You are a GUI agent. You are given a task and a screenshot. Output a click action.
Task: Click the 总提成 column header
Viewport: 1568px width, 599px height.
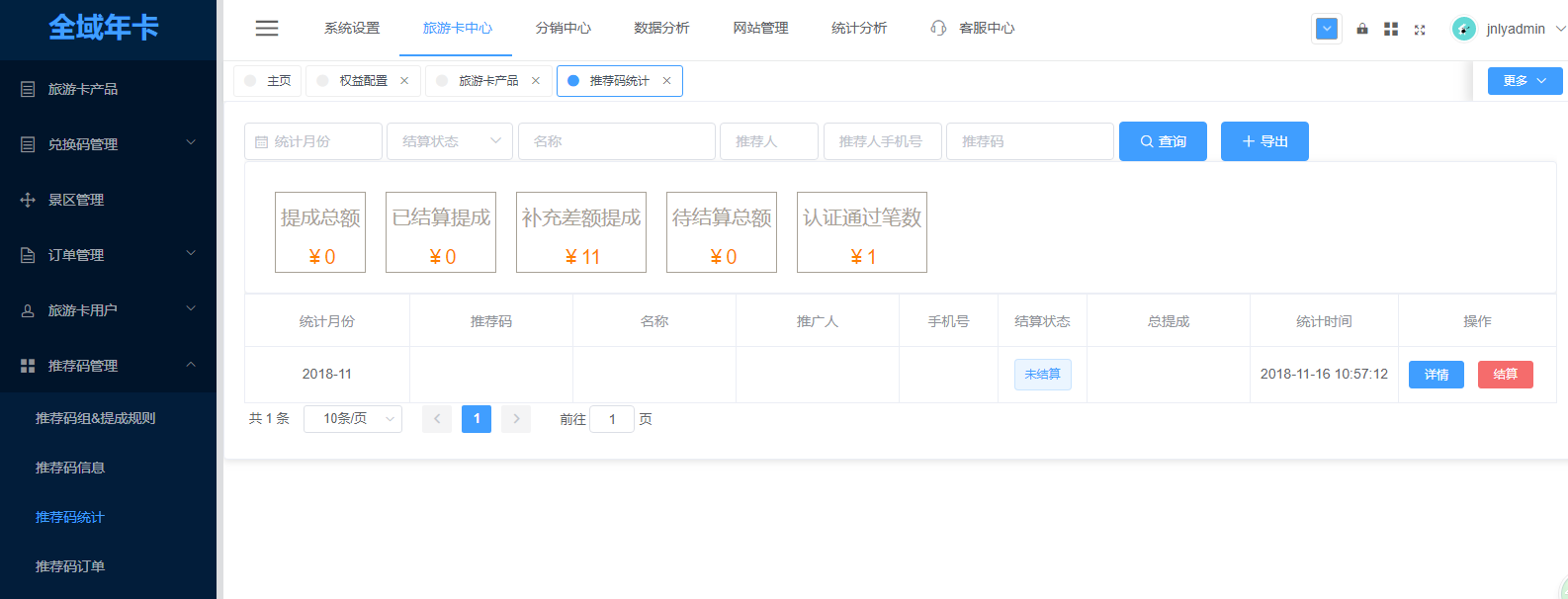pyautogui.click(x=1169, y=321)
